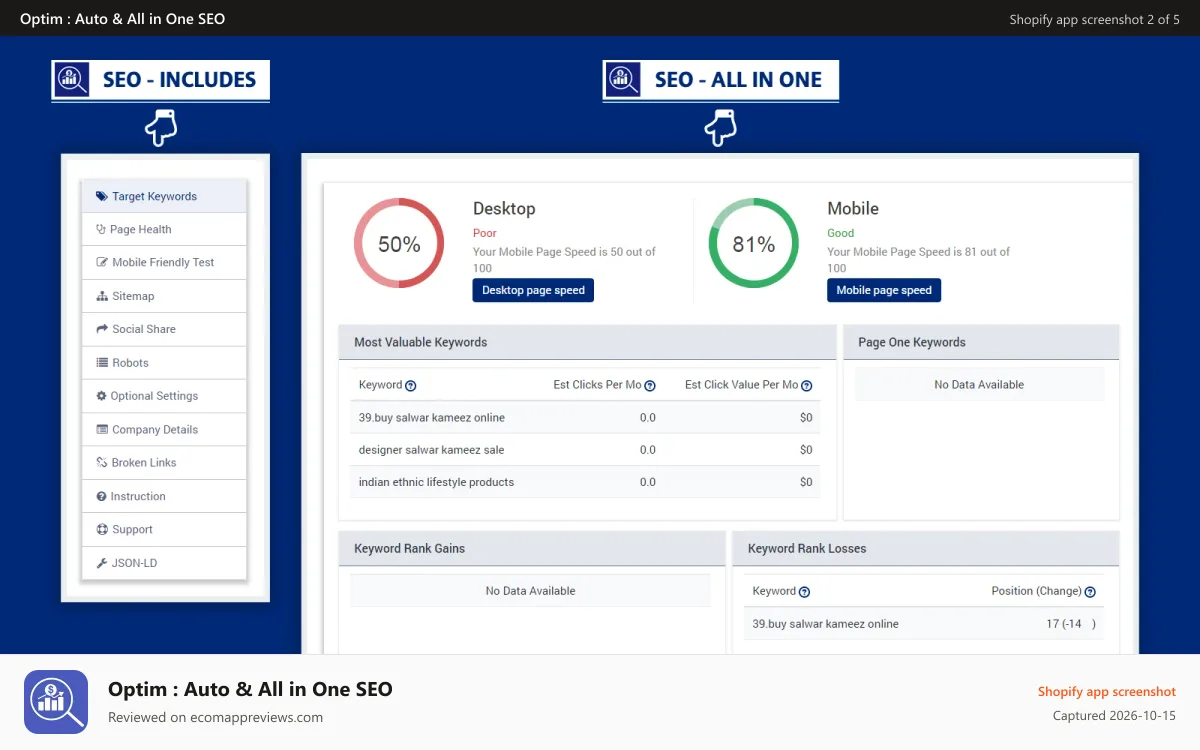Click help icon next to Est Click Value Per Mo

coord(807,385)
